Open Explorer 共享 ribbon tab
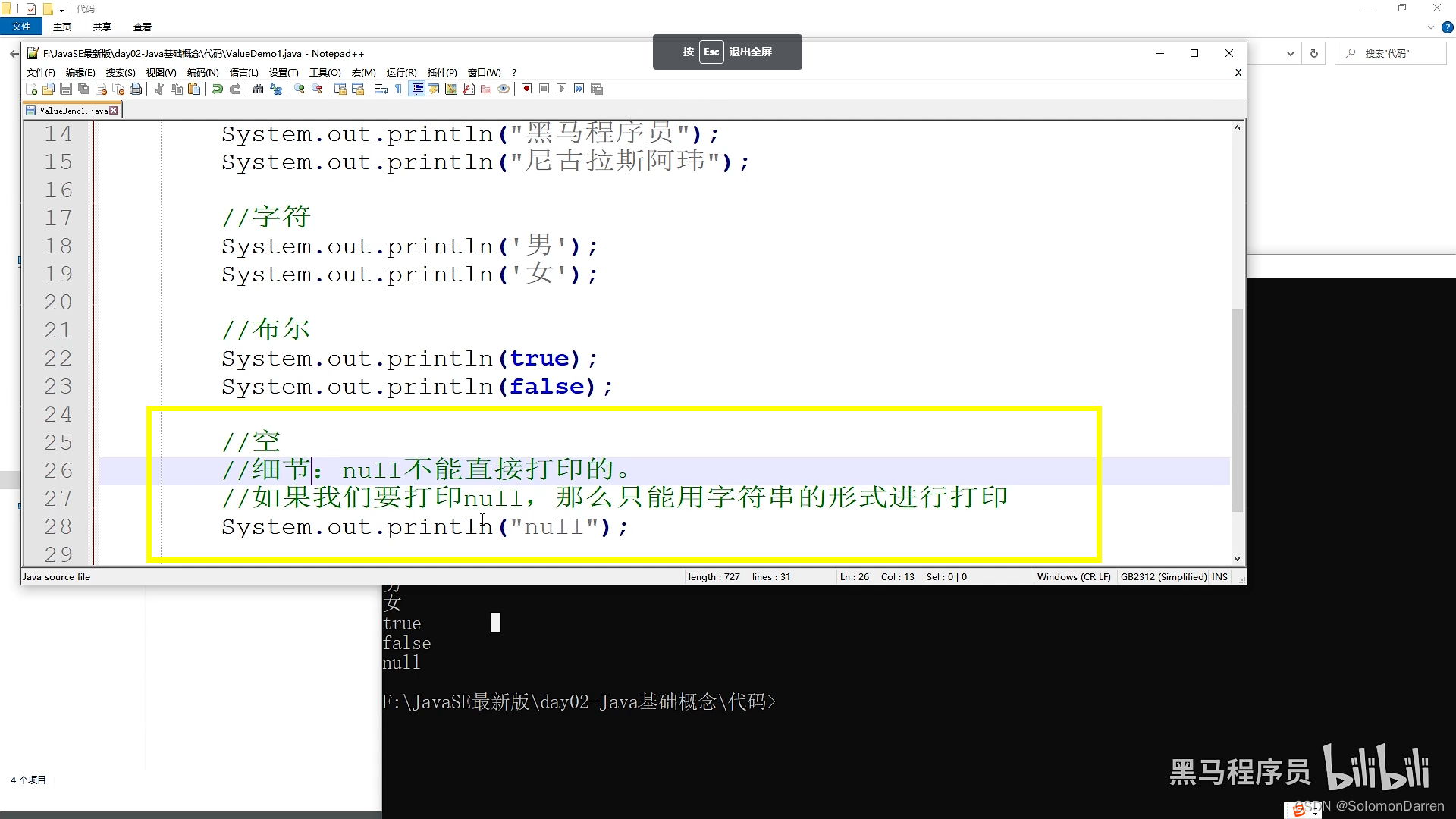The image size is (1456, 819). 102,27
